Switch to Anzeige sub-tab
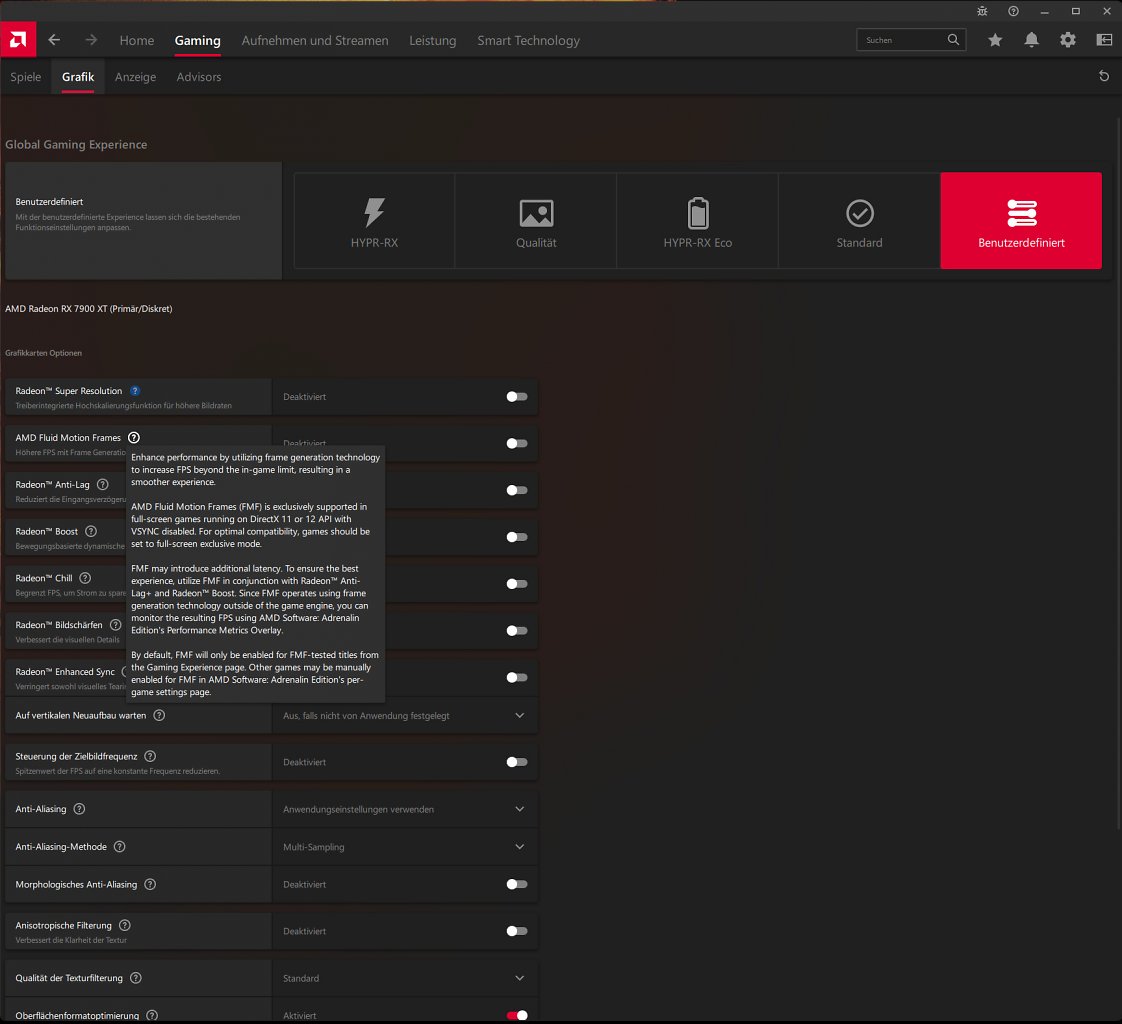1122x1024 pixels. [x=135, y=77]
